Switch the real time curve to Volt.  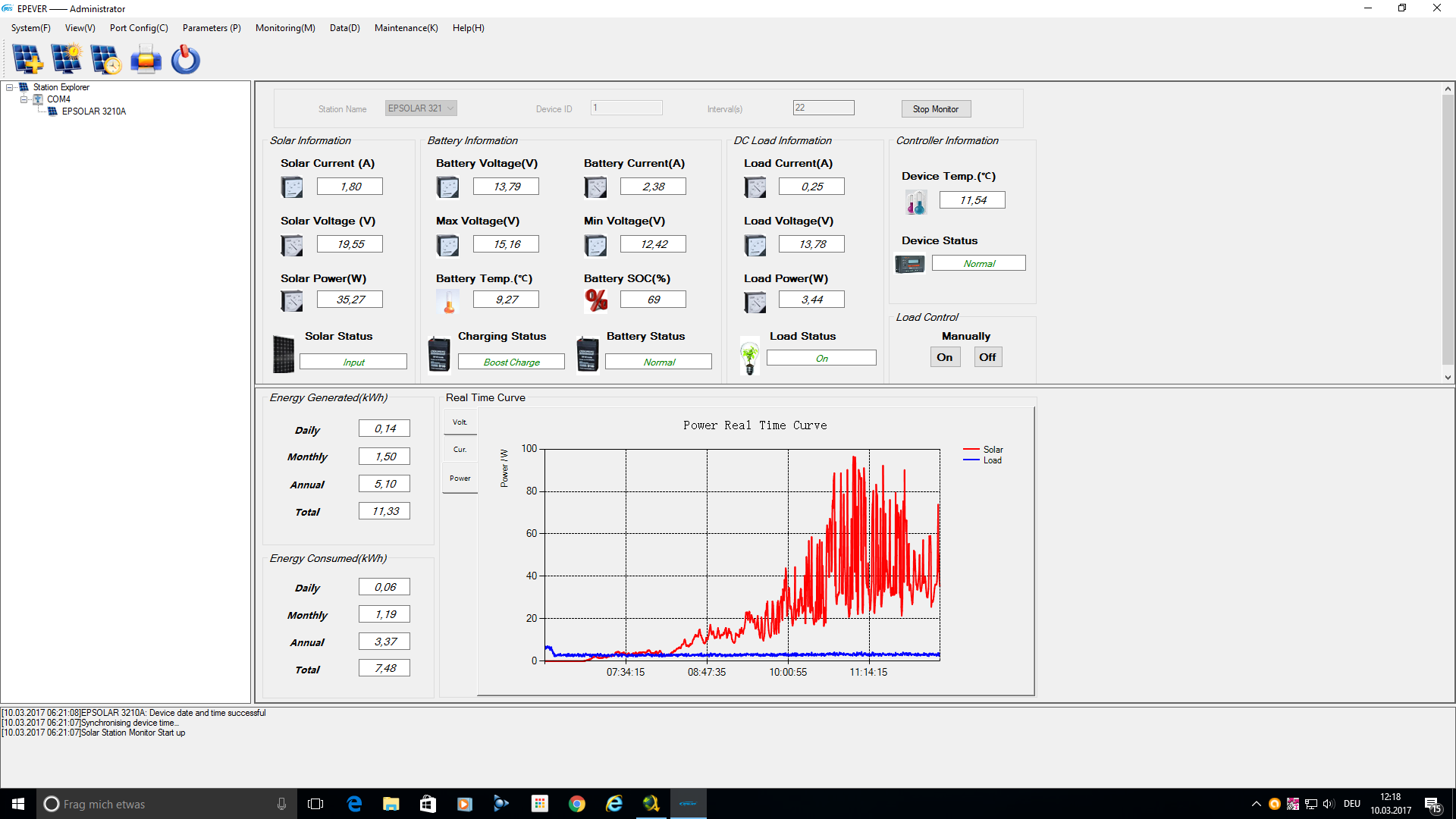tap(460, 422)
